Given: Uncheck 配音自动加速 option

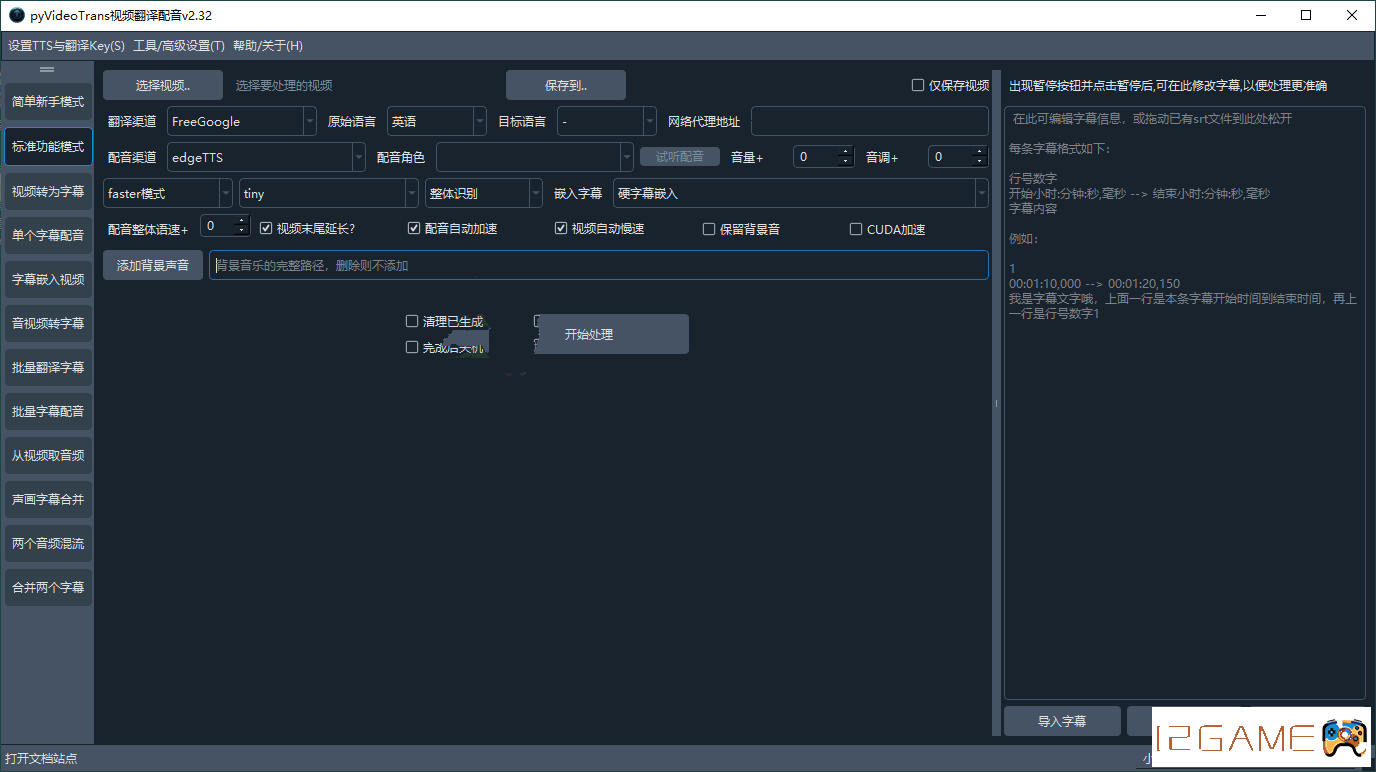Looking at the screenshot, I should click(414, 229).
